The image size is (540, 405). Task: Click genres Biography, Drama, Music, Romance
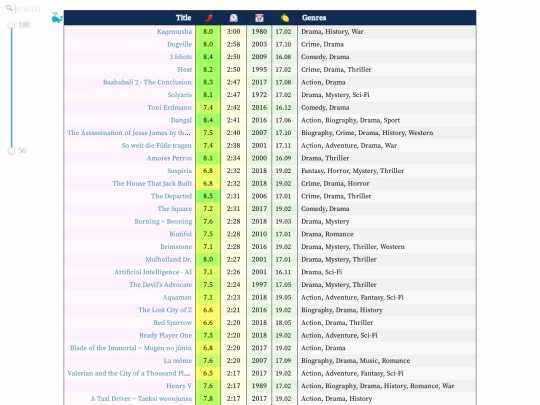coord(355,361)
